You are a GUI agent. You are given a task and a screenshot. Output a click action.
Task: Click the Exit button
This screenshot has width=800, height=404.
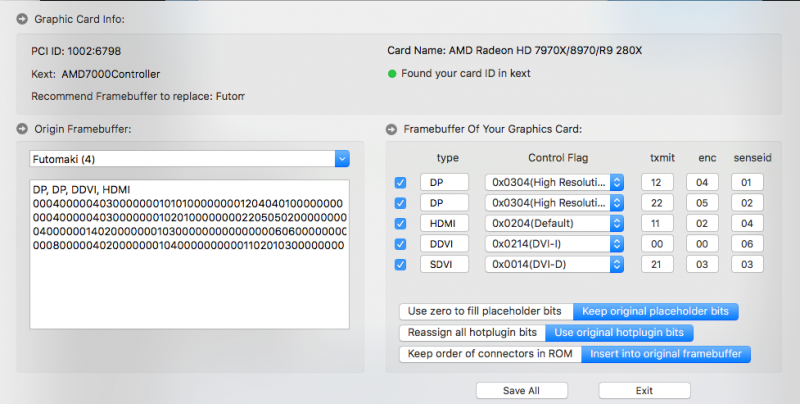tap(644, 390)
